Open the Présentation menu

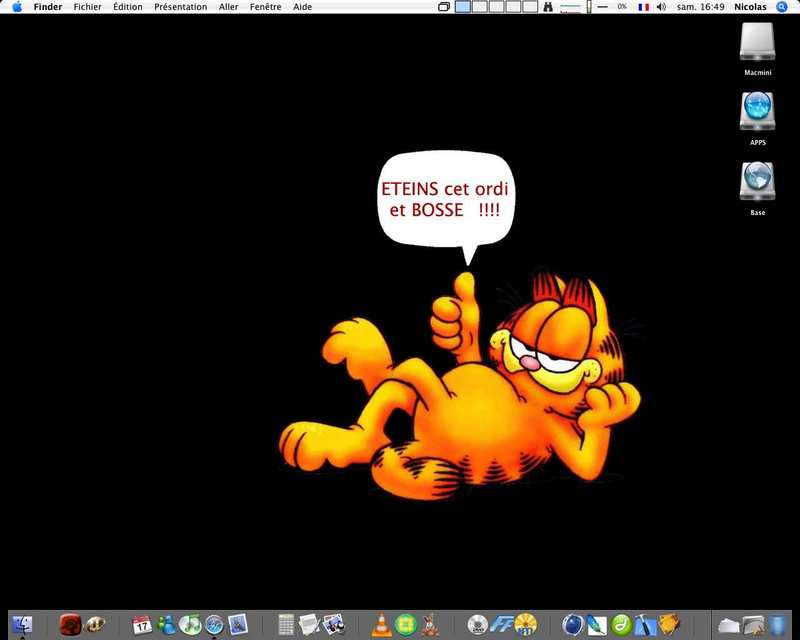181,7
